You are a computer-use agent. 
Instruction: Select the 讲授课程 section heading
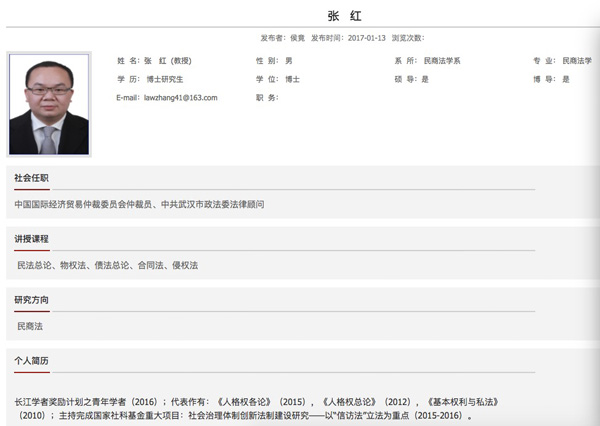[x=32, y=239]
